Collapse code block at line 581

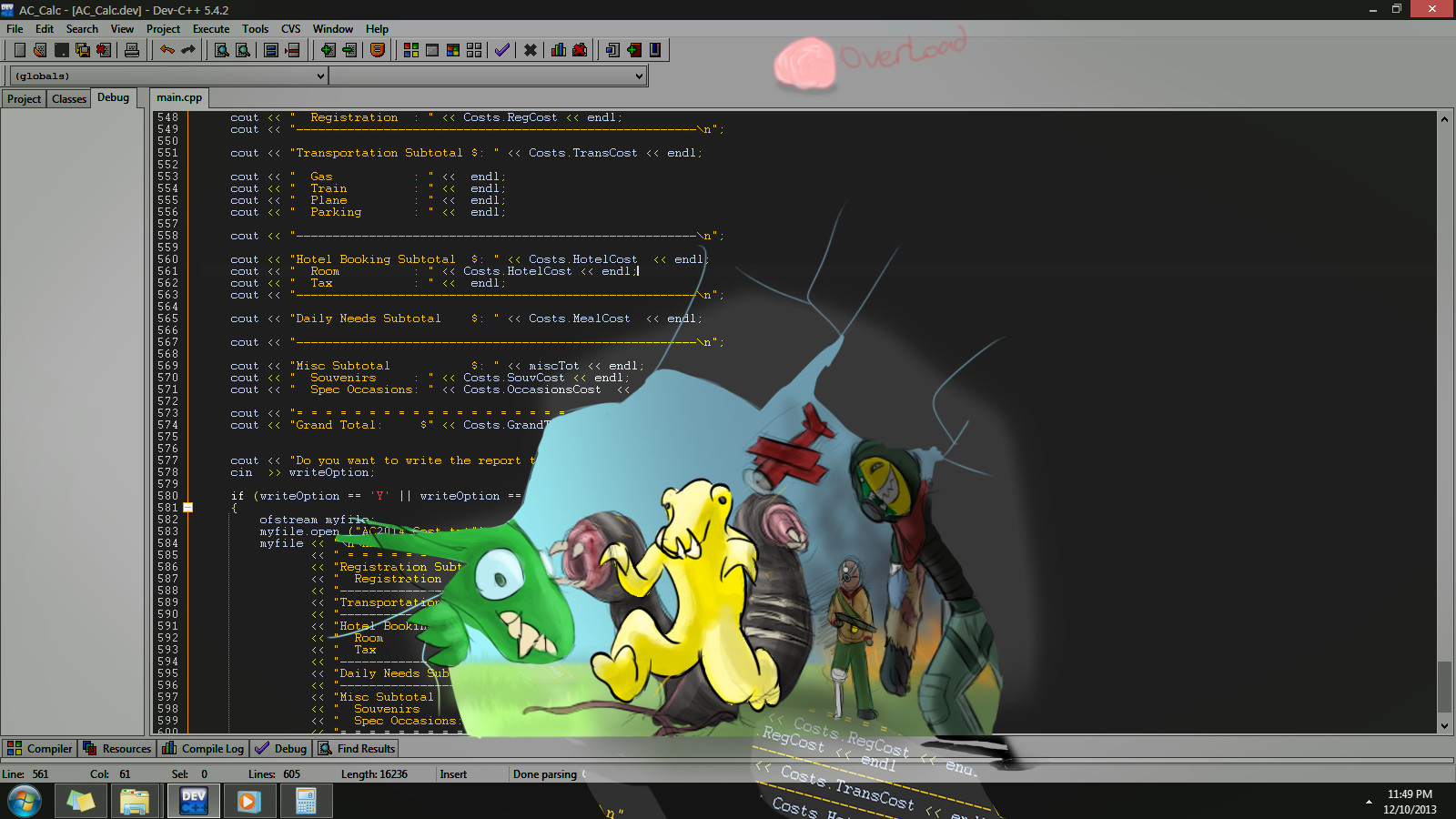pos(188,508)
